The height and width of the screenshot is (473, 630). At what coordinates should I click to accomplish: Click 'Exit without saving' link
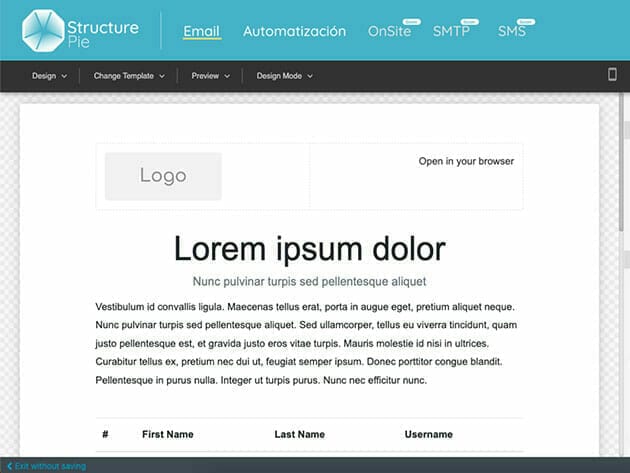click(46, 466)
